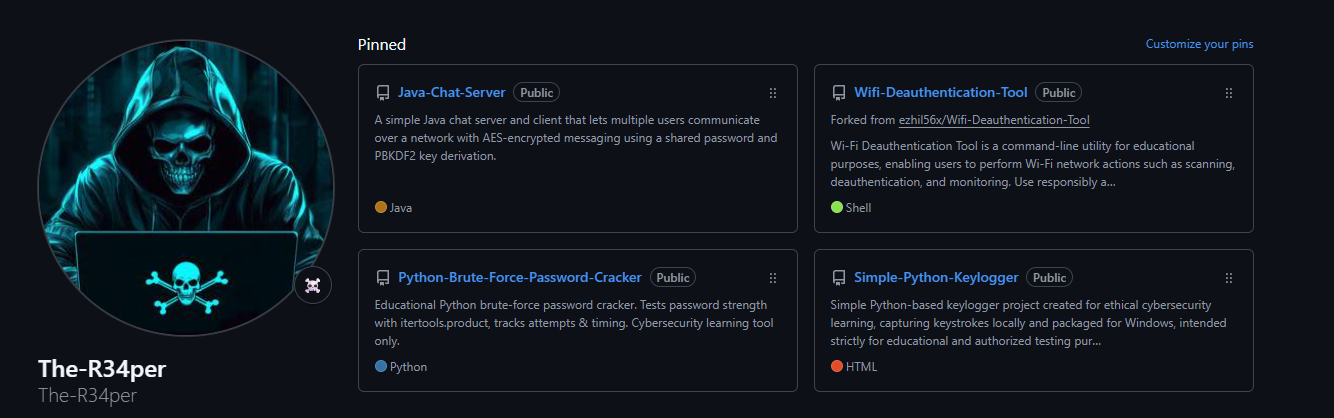Image resolution: width=1334 pixels, height=418 pixels.
Task: Click the repo icon beside Java-Chat-Server
Action: tap(382, 93)
